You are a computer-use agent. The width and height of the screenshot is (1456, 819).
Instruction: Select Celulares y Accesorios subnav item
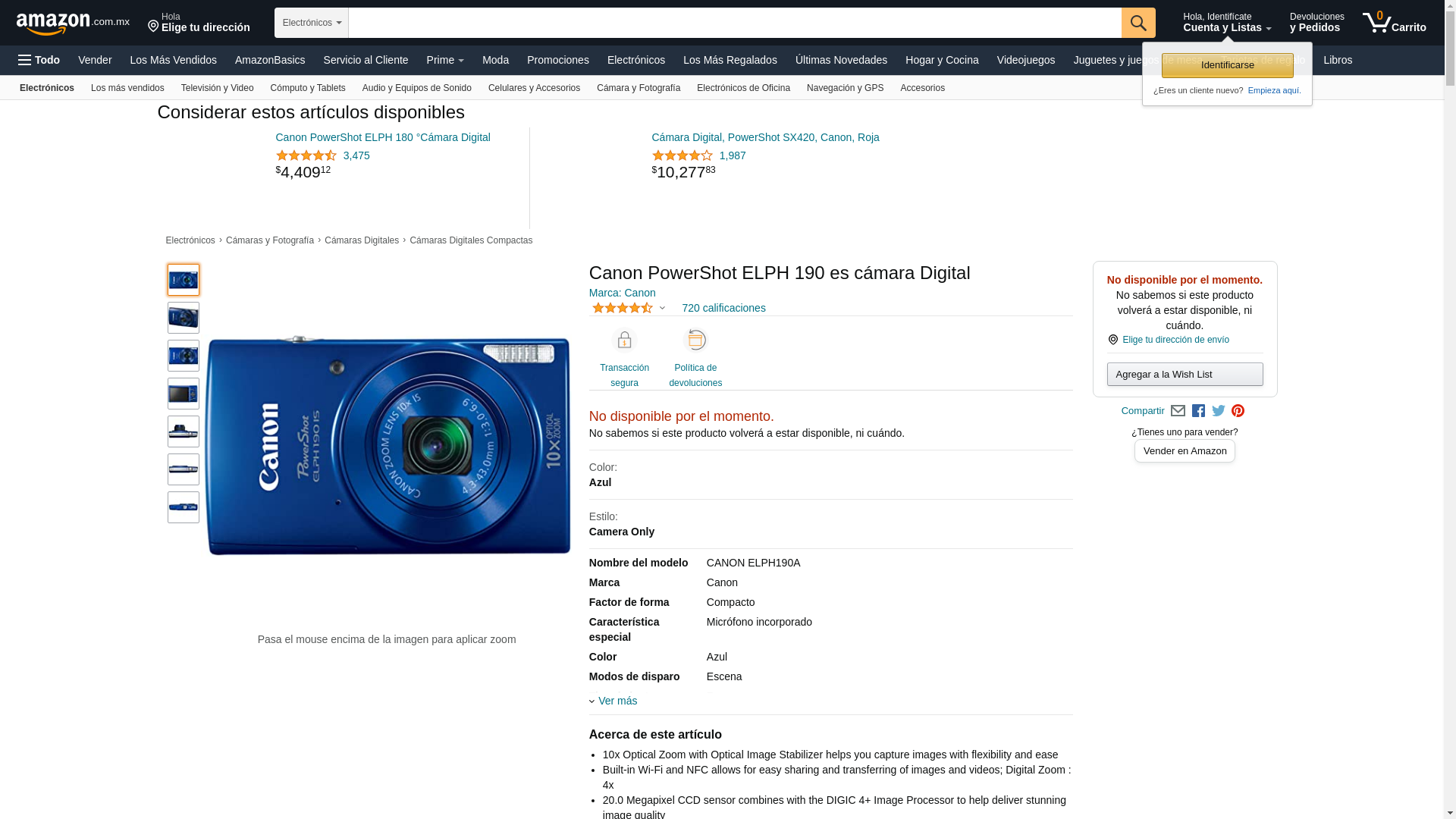coord(534,88)
